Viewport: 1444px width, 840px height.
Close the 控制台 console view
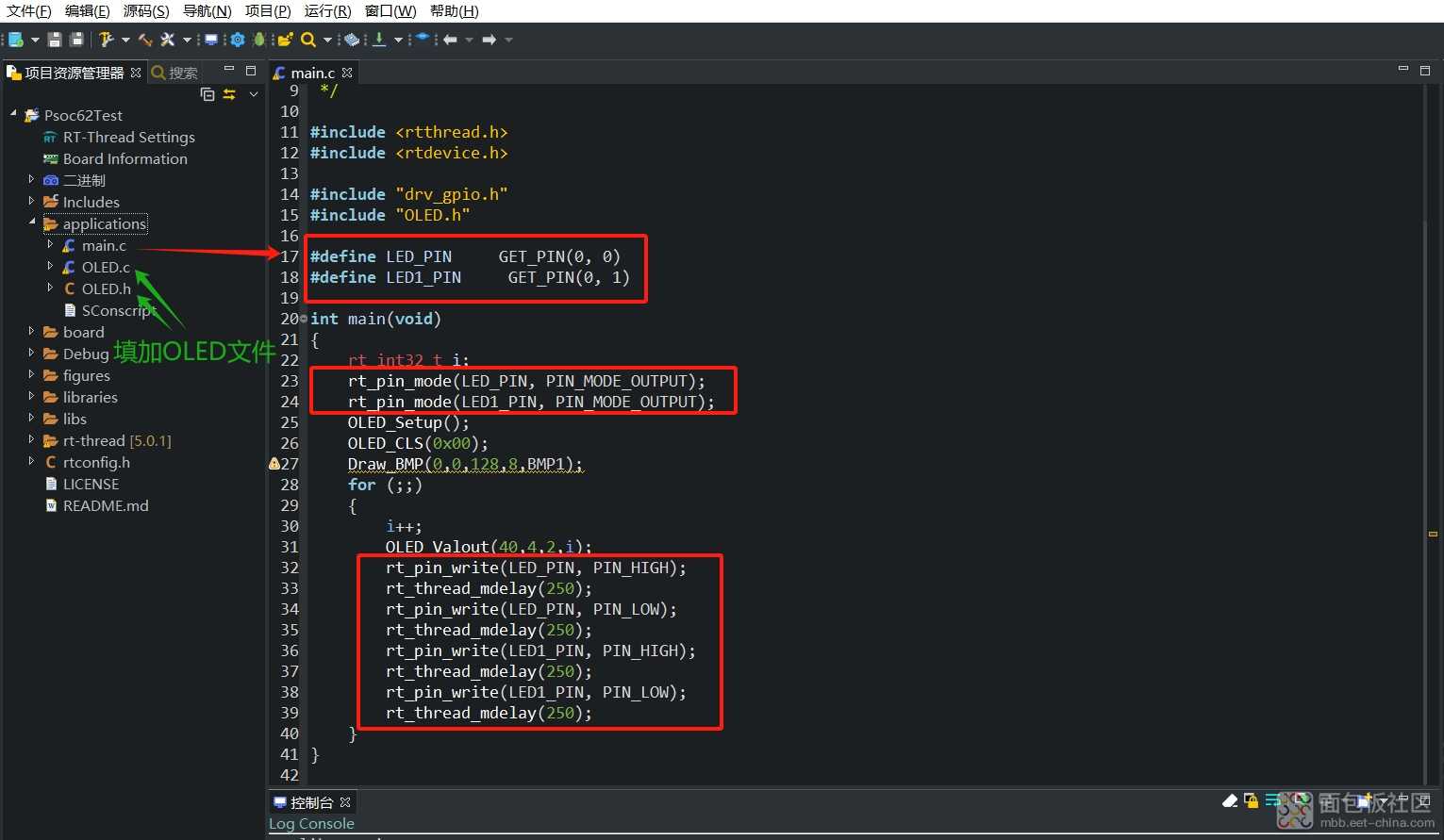345,802
